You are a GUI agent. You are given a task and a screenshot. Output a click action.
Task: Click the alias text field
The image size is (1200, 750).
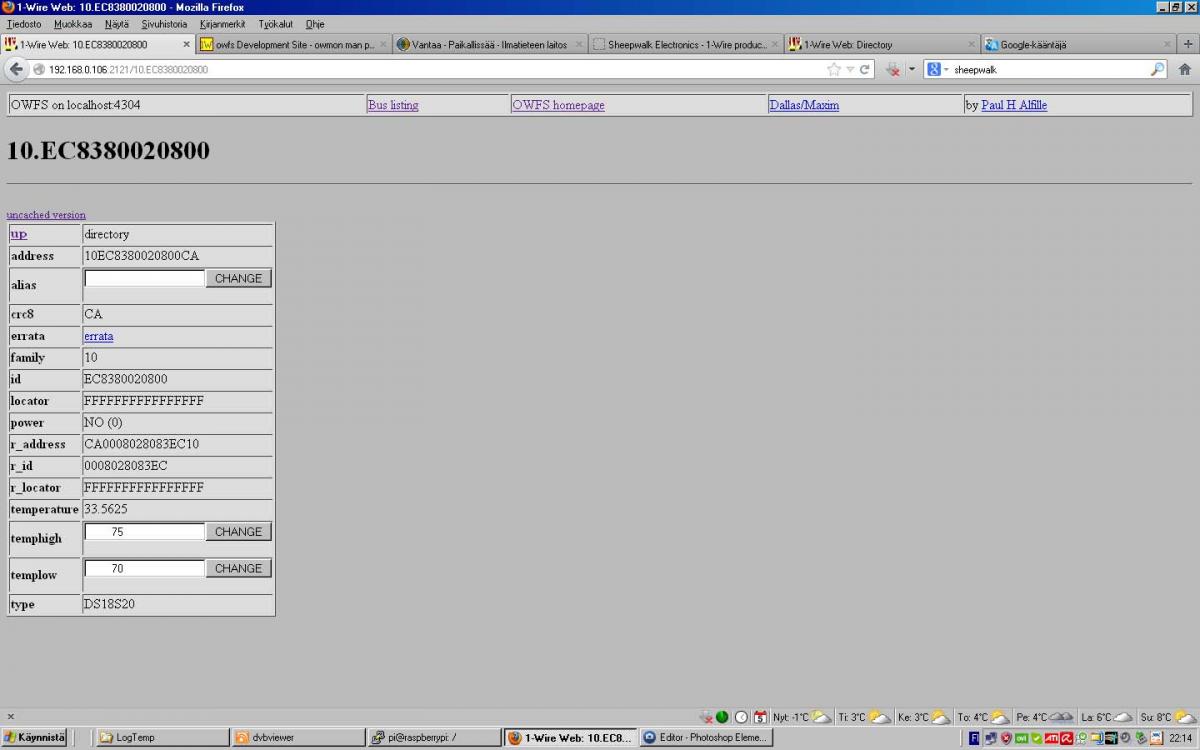[145, 278]
